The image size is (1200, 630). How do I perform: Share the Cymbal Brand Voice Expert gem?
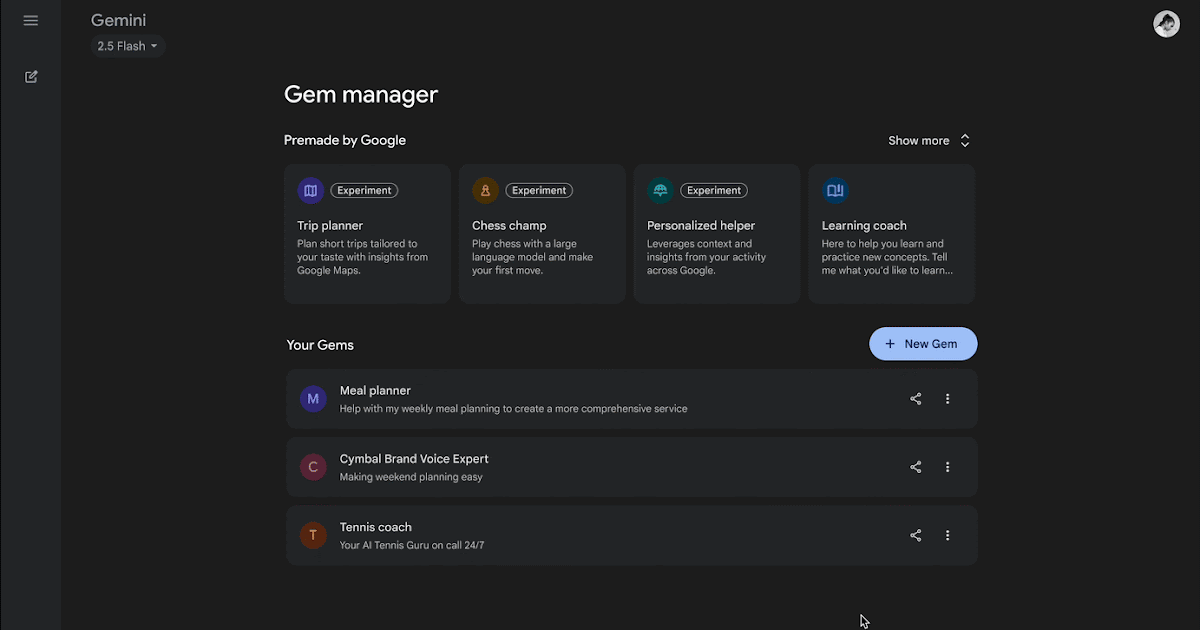(915, 467)
